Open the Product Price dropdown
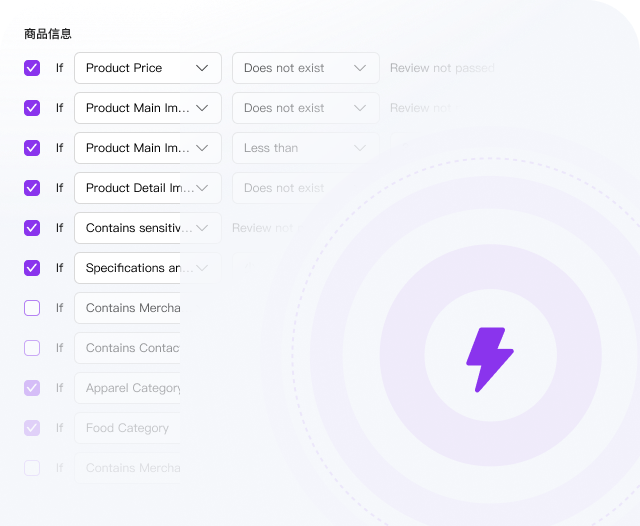Screen dimensions: 640x526 point(148,68)
